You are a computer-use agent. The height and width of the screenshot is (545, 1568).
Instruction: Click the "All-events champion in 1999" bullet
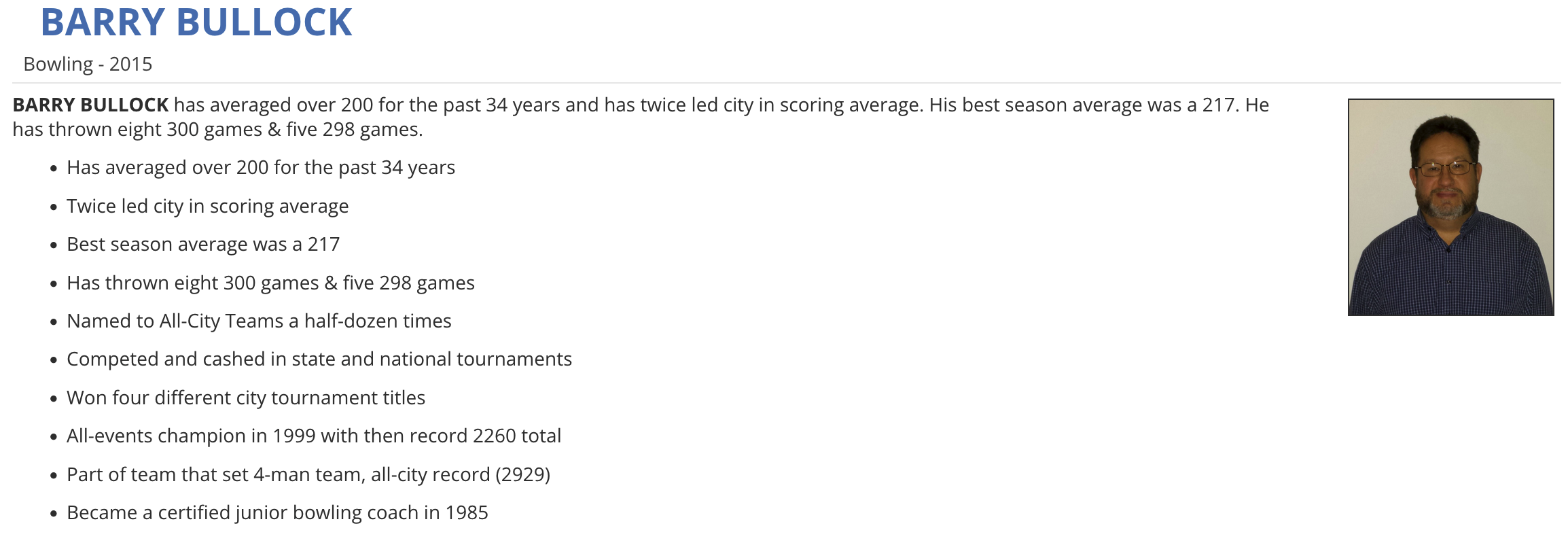tap(313, 436)
